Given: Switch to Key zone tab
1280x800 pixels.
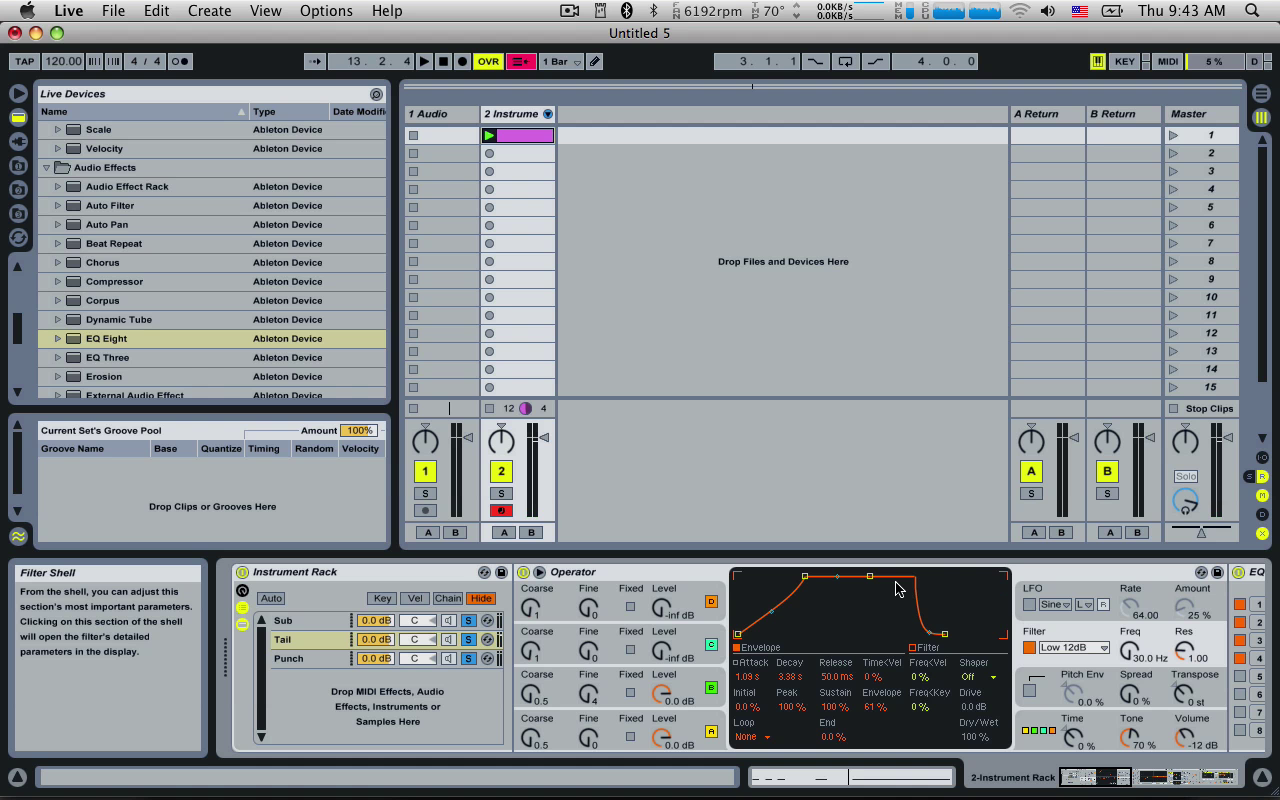Looking at the screenshot, I should 382,598.
